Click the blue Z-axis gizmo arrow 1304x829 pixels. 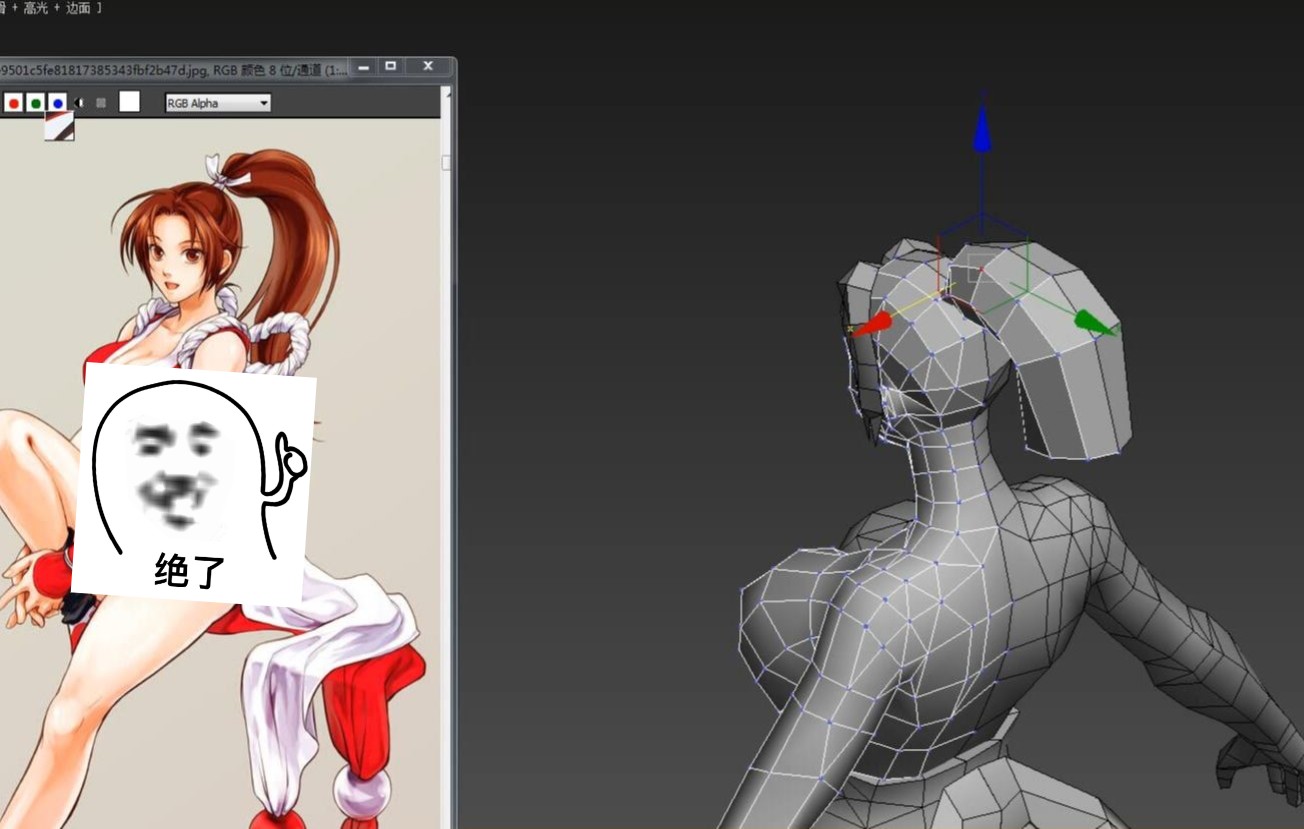coord(982,128)
